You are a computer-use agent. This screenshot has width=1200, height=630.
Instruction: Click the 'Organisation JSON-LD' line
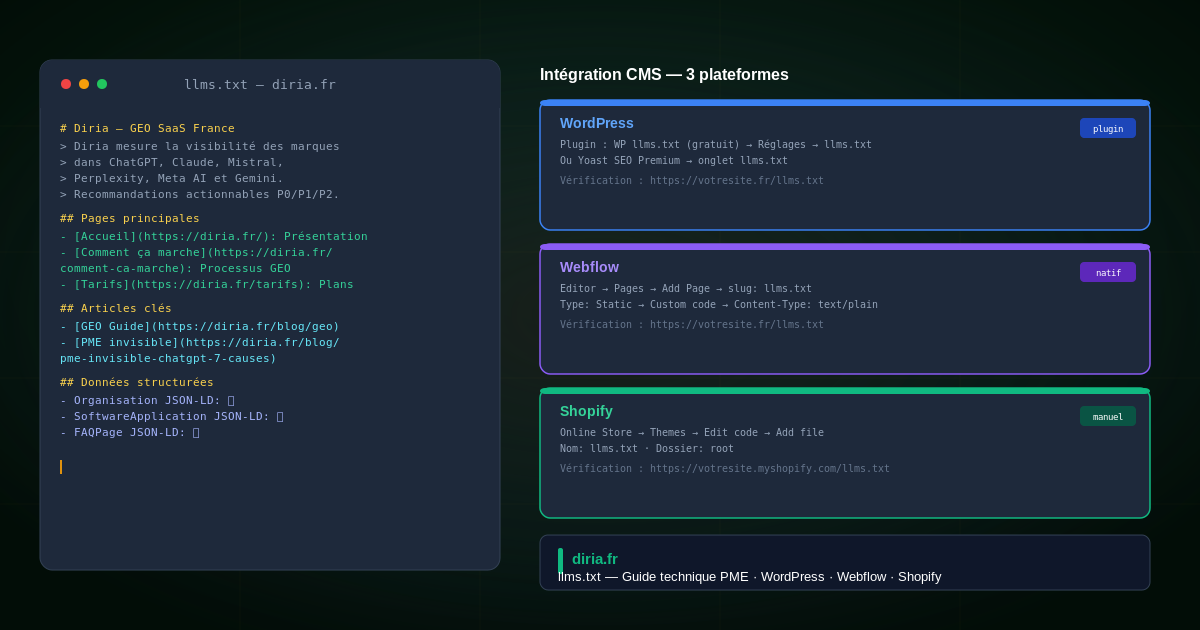147,400
